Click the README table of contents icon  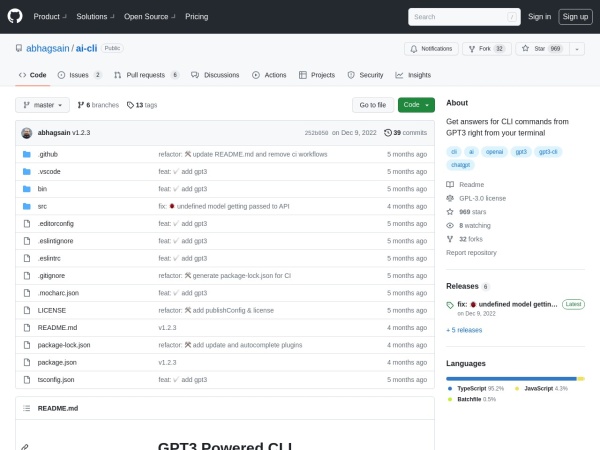point(25,408)
